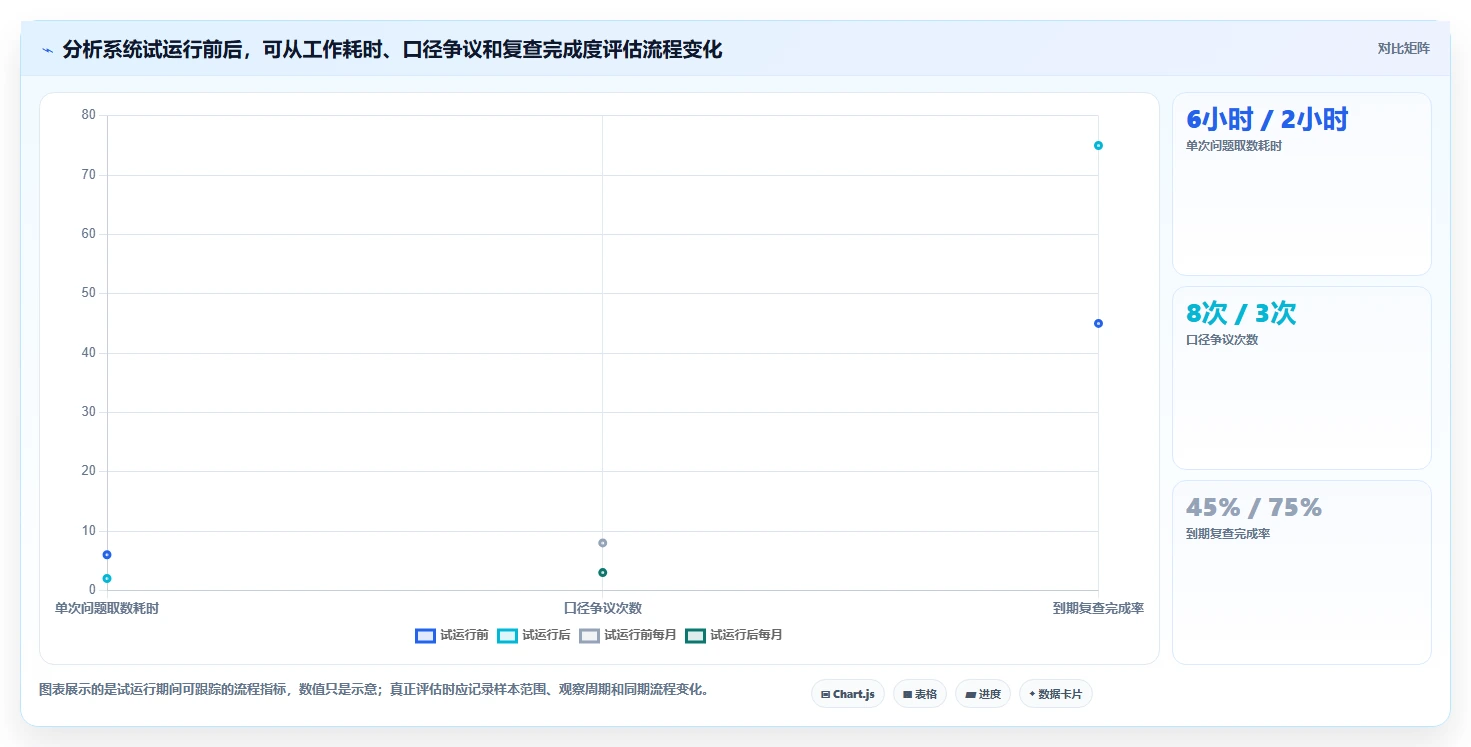The height and width of the screenshot is (747, 1471).
Task: Click the blue 试运行前 point at value 6
Action: click(x=107, y=554)
